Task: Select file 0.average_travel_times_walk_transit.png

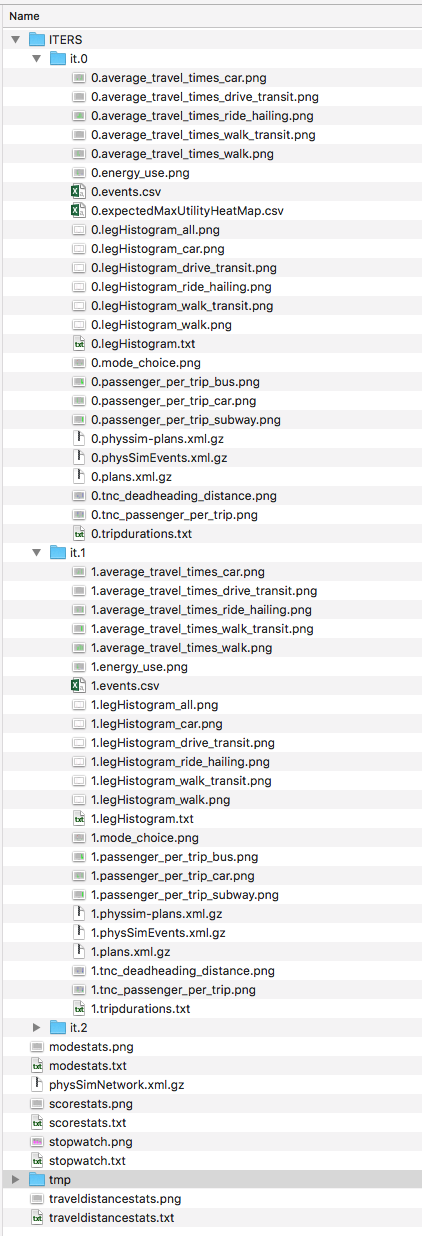Action: [x=203, y=135]
